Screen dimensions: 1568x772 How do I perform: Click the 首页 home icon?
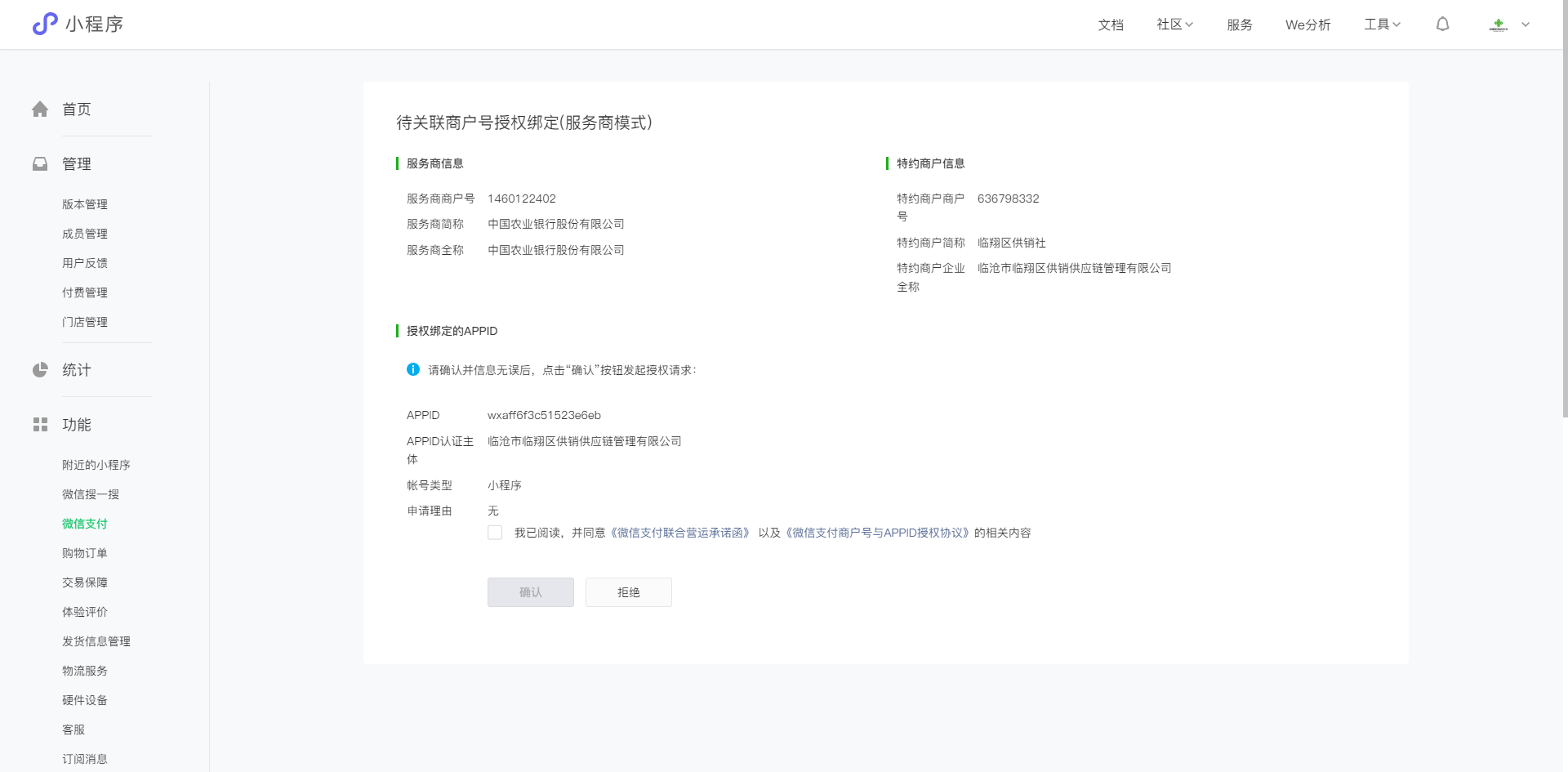(40, 109)
